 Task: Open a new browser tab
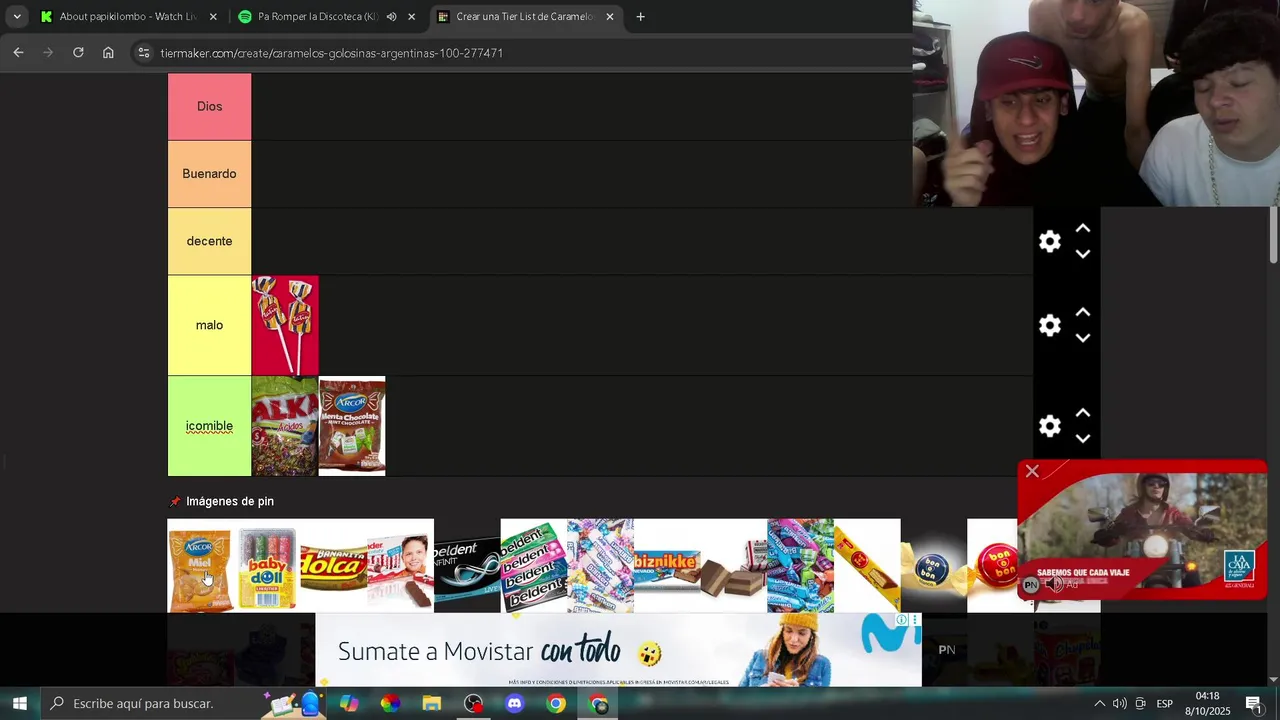coord(641,17)
